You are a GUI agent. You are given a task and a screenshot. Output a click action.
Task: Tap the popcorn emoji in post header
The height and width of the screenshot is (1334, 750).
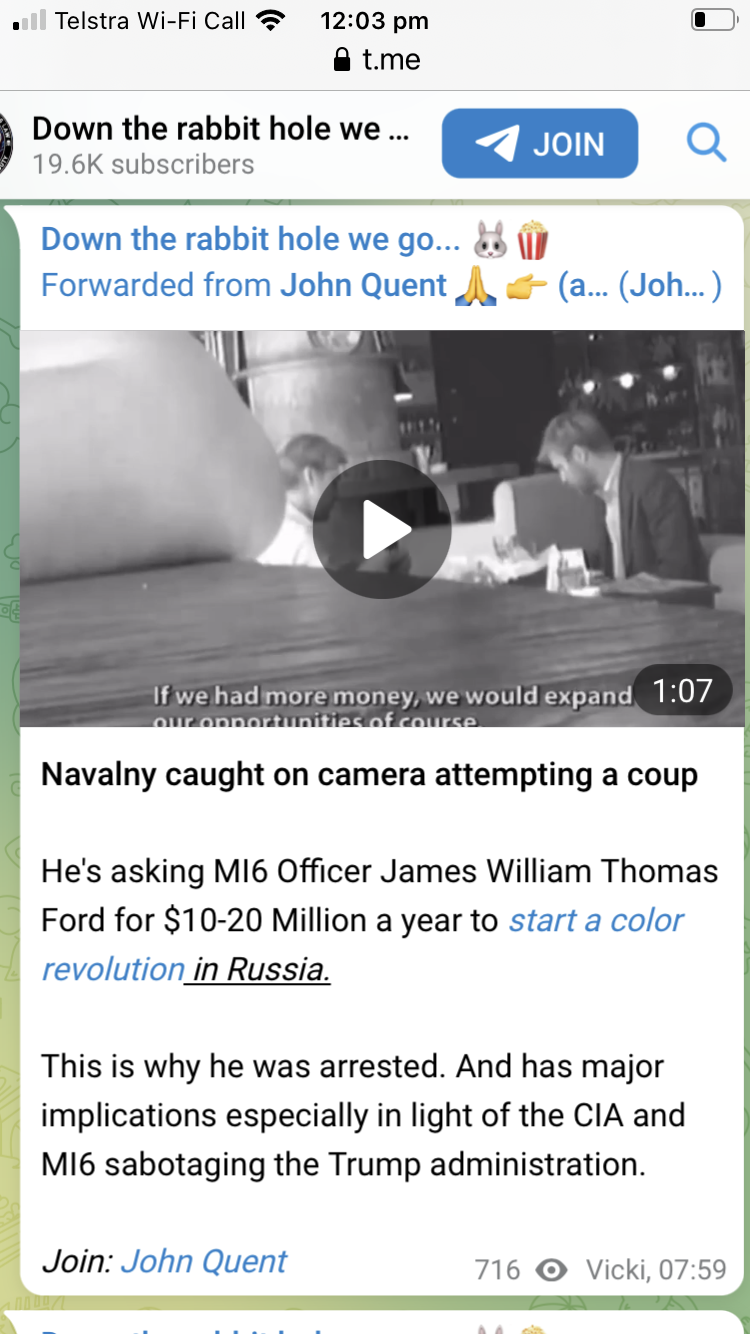(x=533, y=240)
